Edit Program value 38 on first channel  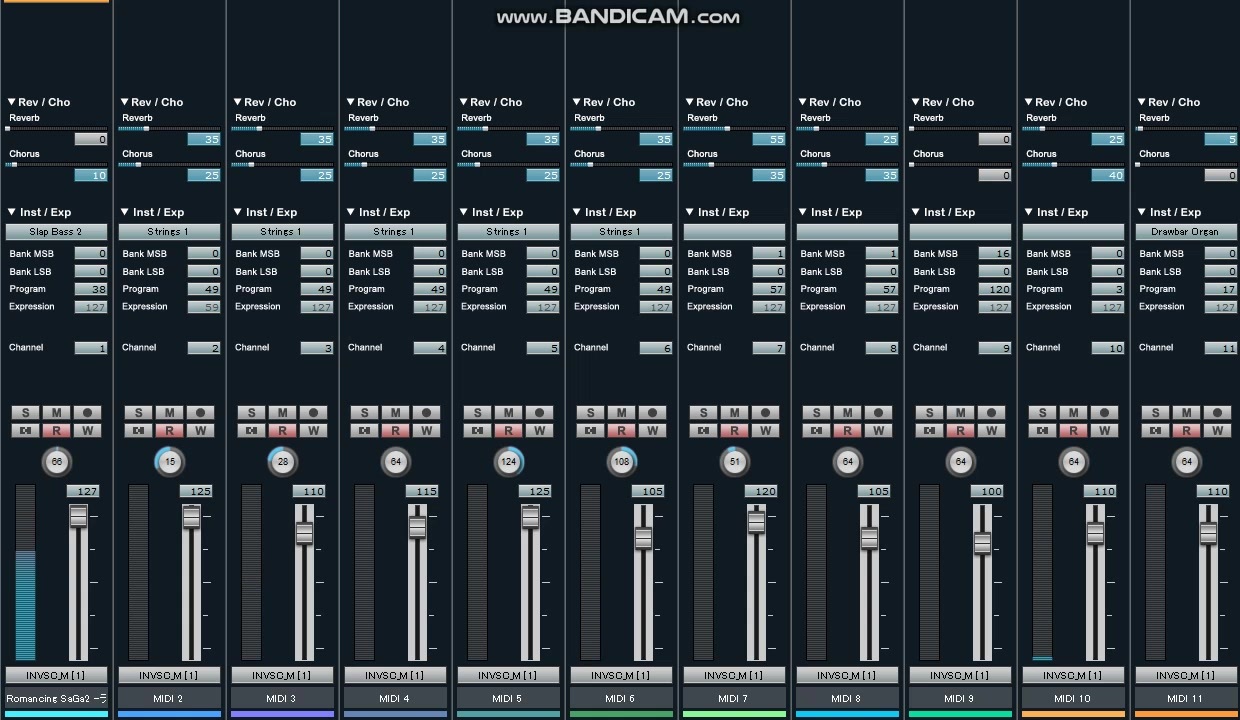tap(90, 289)
